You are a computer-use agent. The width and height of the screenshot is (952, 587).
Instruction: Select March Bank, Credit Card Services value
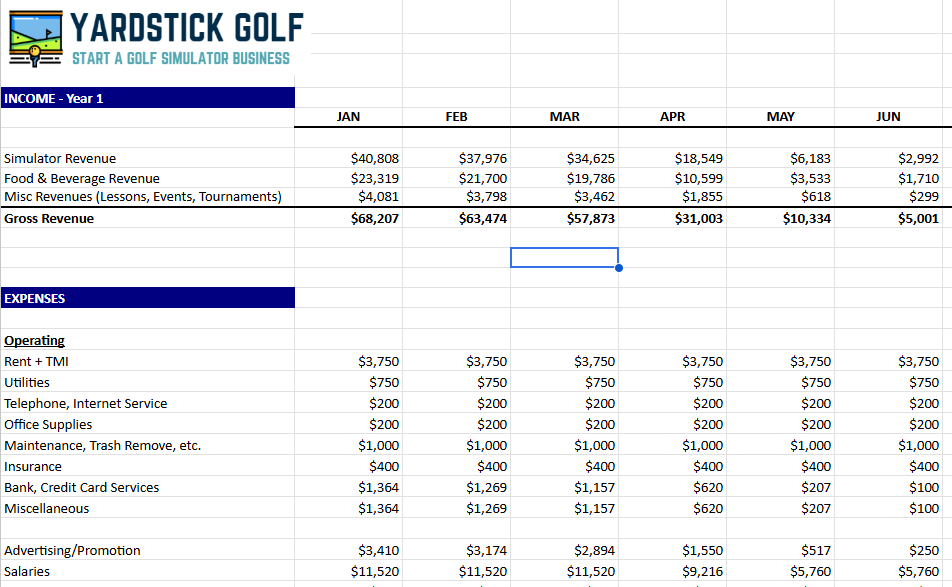click(x=594, y=487)
